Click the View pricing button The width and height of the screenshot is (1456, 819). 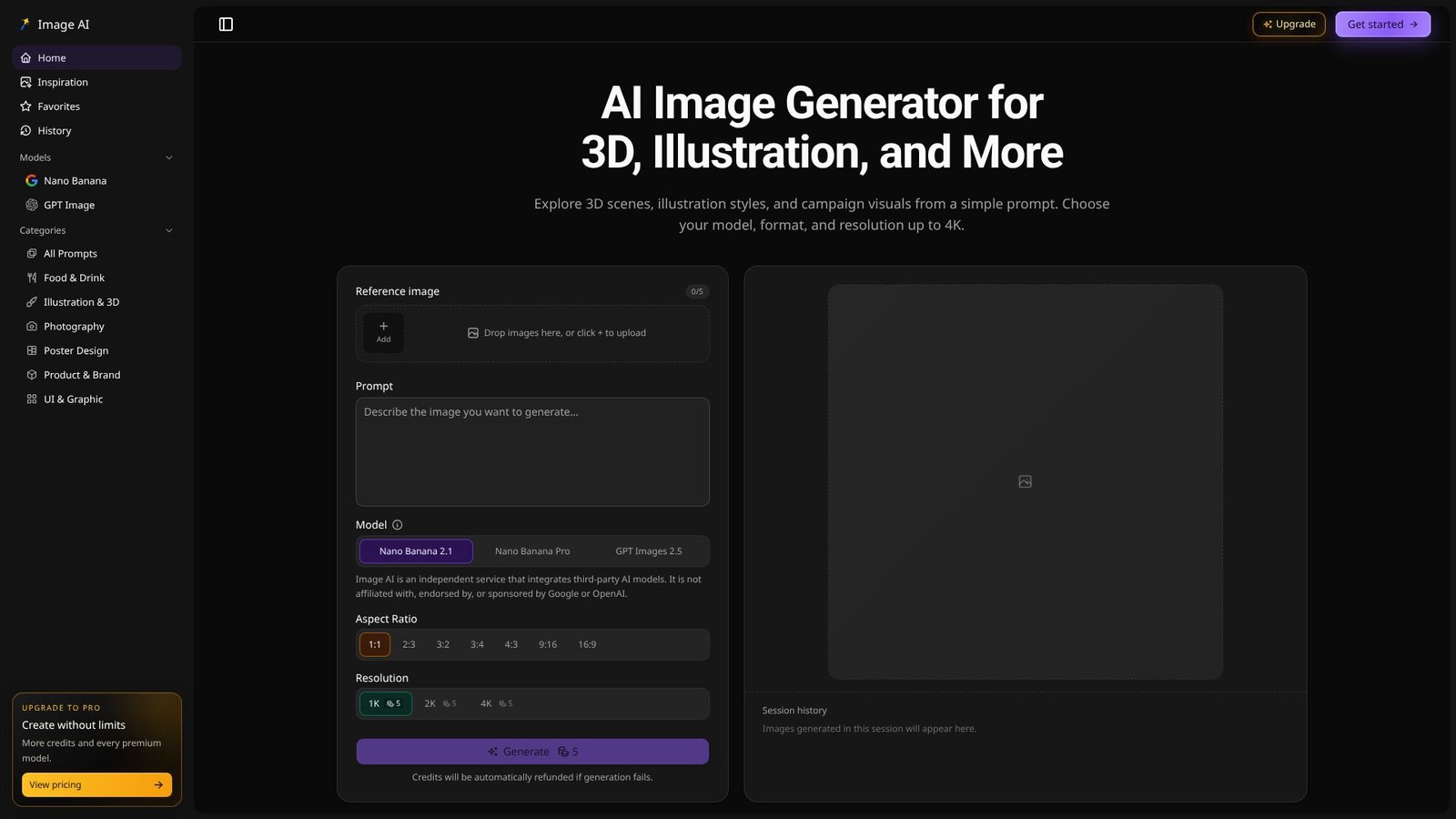tap(96, 785)
